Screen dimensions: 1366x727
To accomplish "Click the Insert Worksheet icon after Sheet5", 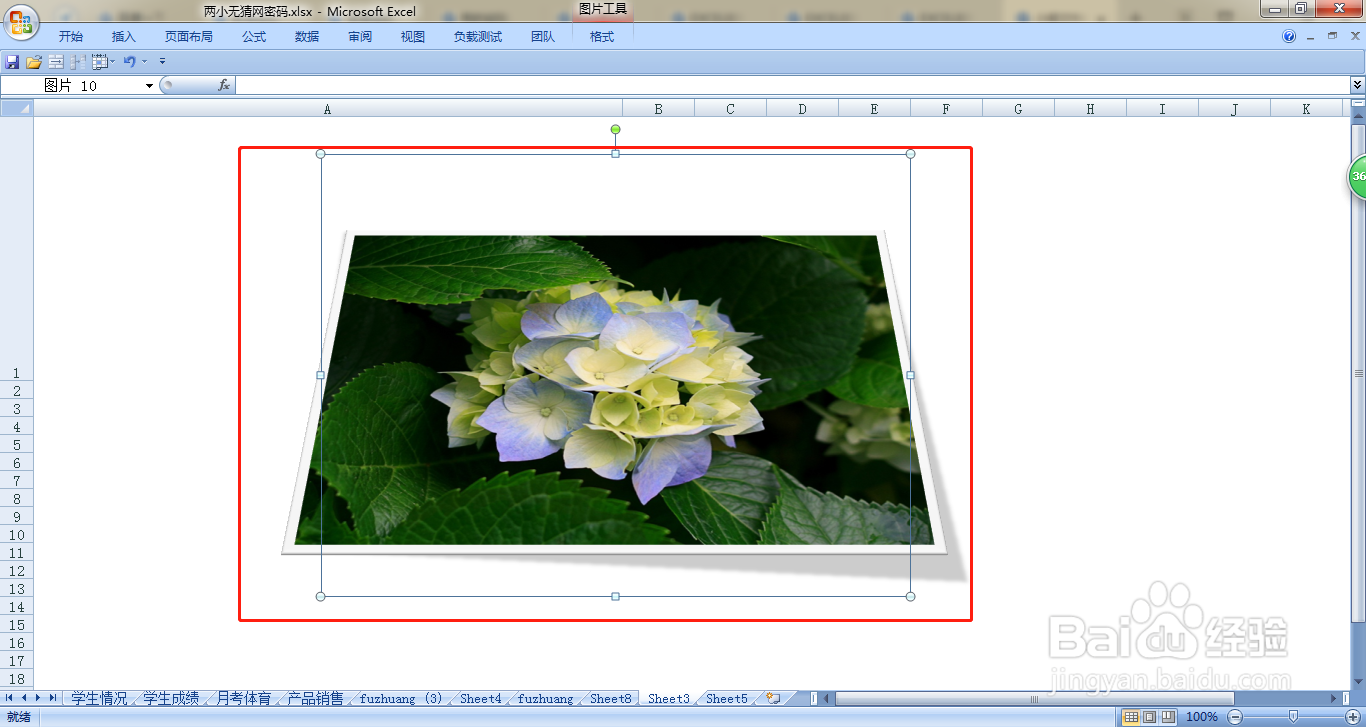I will (x=773, y=699).
